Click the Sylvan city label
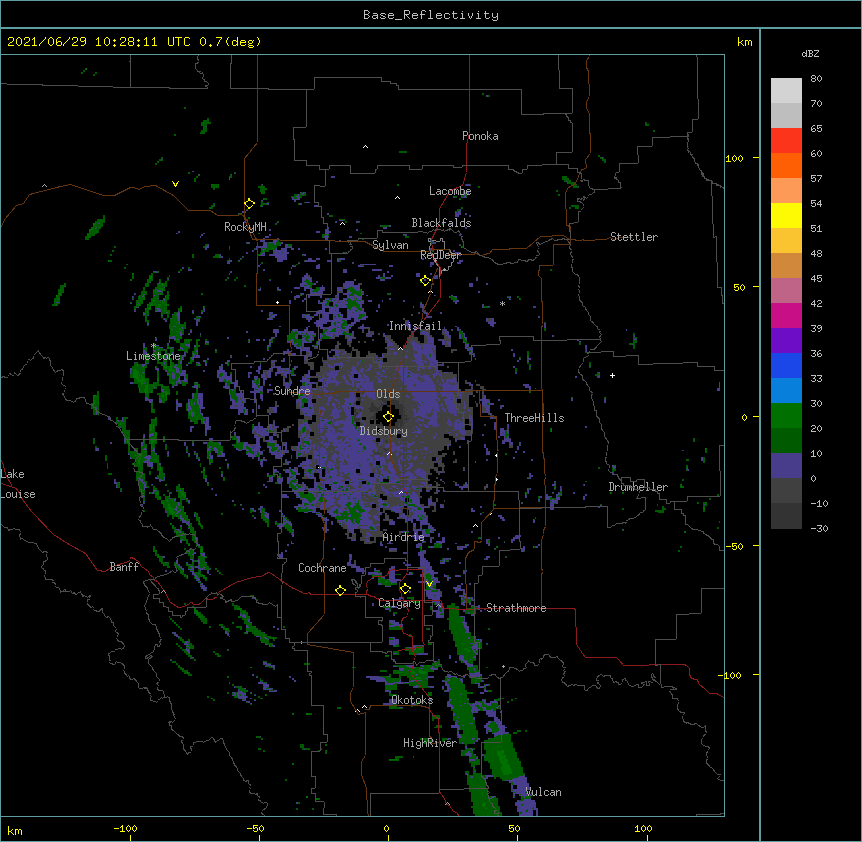The image size is (862, 842). (x=390, y=245)
